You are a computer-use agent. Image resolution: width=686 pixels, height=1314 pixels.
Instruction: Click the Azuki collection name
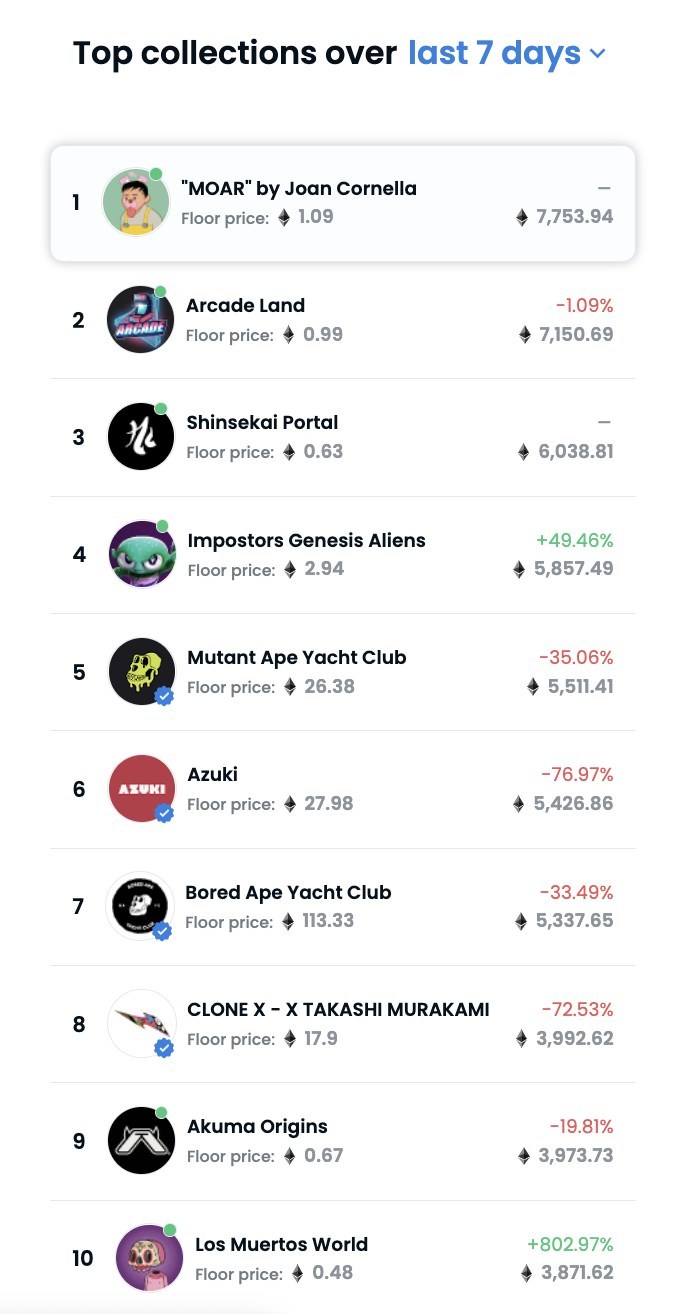[212, 775]
